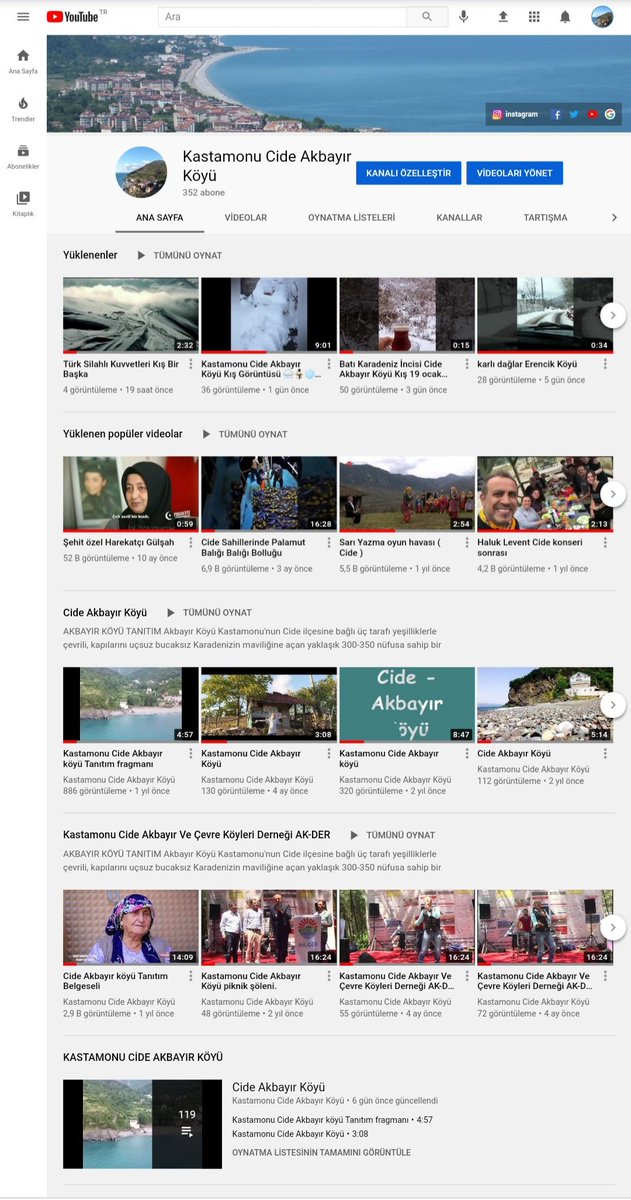Open Abonelikler in sidebar
The height and width of the screenshot is (1200, 631).
23,157
